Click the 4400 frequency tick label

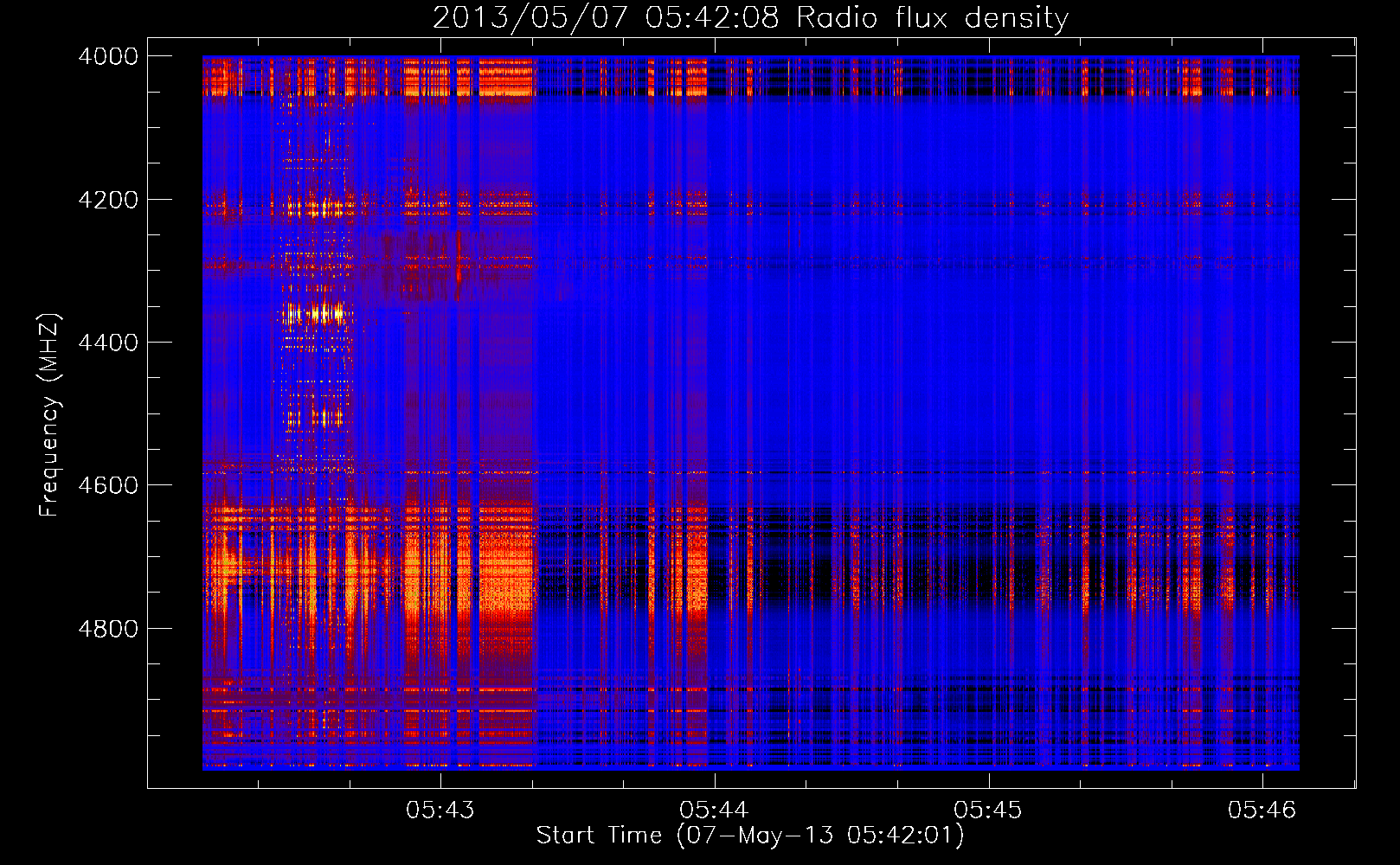point(108,343)
